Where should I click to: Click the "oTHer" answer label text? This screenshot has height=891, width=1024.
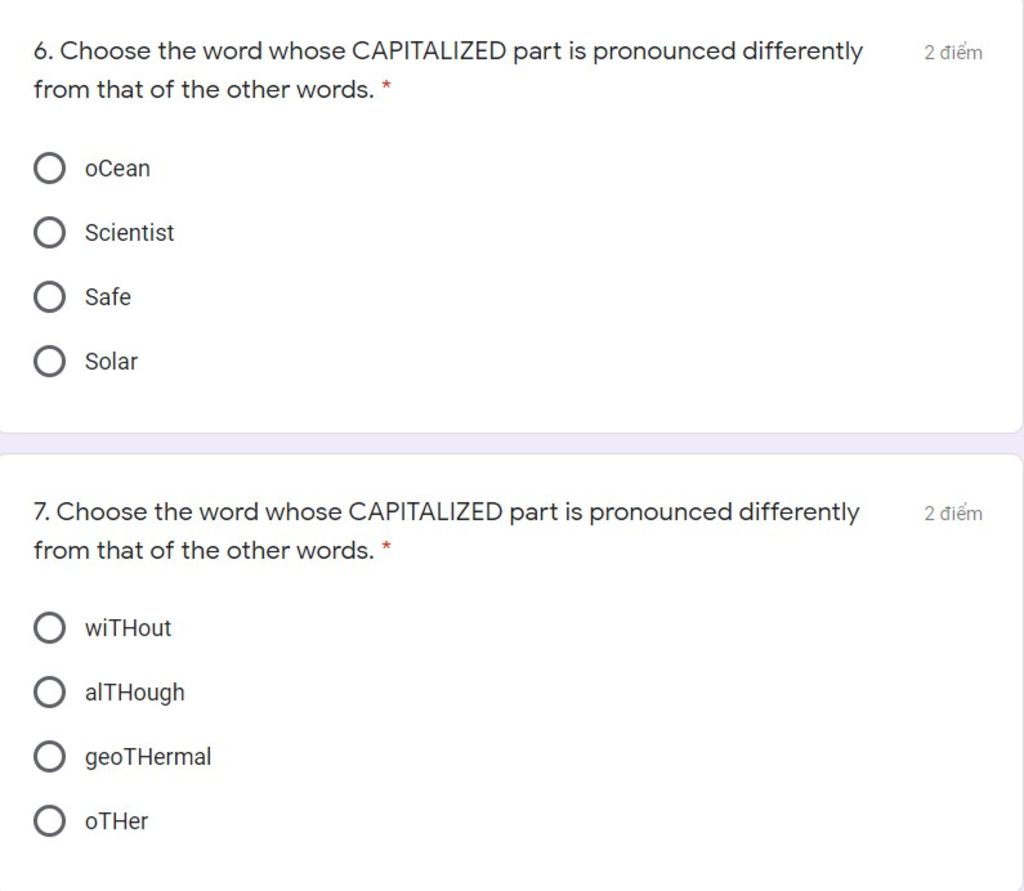[x=116, y=821]
